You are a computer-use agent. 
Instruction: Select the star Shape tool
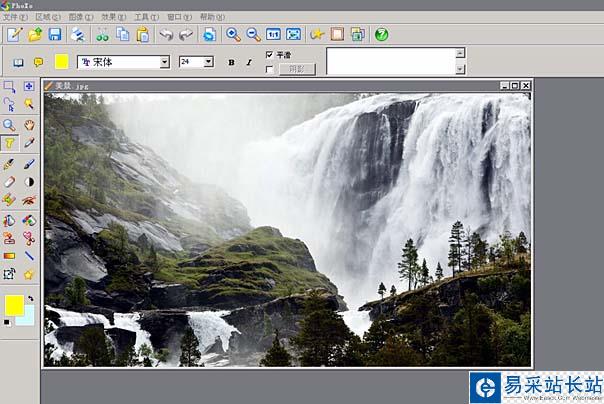click(29, 275)
